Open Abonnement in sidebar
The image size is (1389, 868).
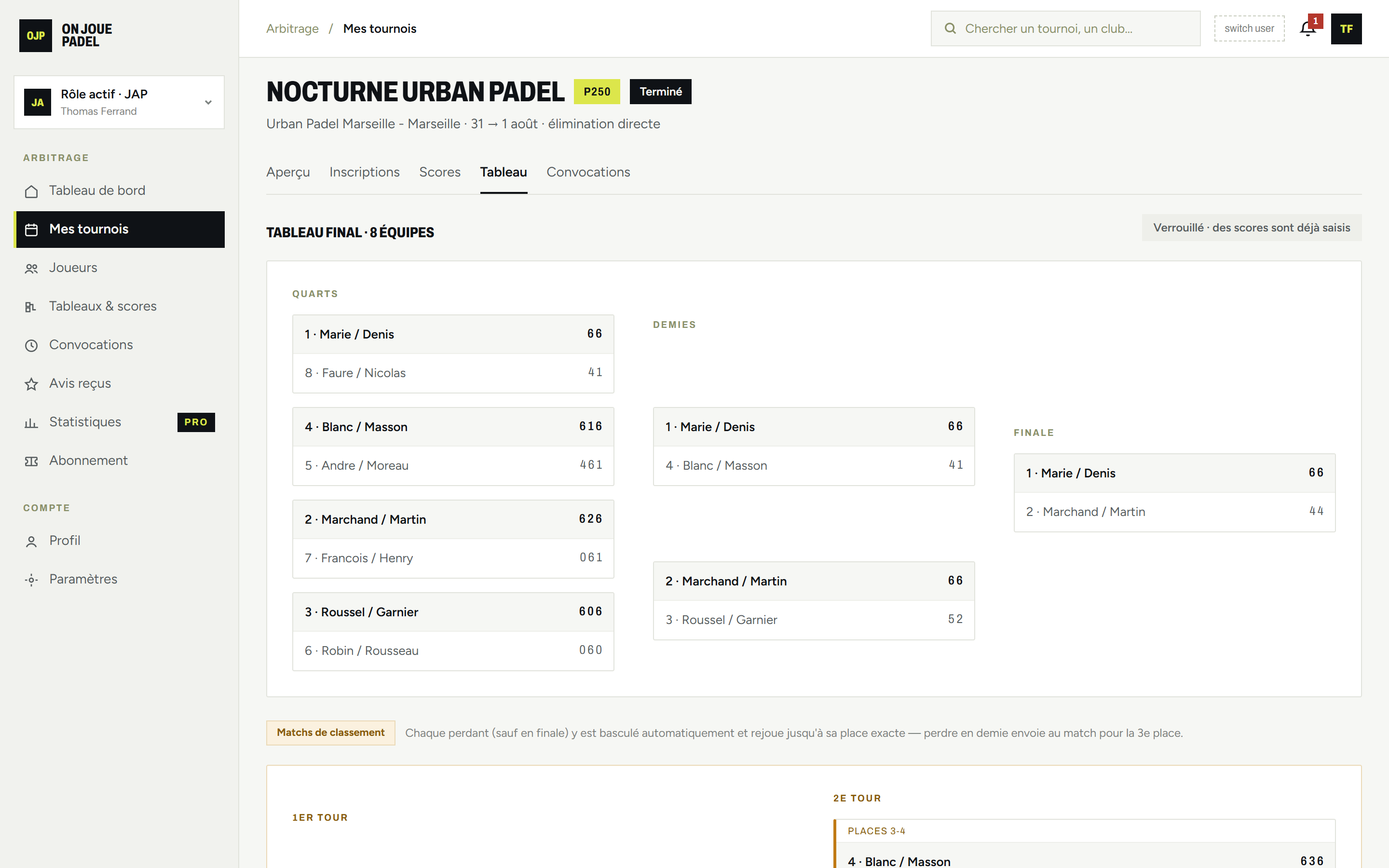click(120, 461)
